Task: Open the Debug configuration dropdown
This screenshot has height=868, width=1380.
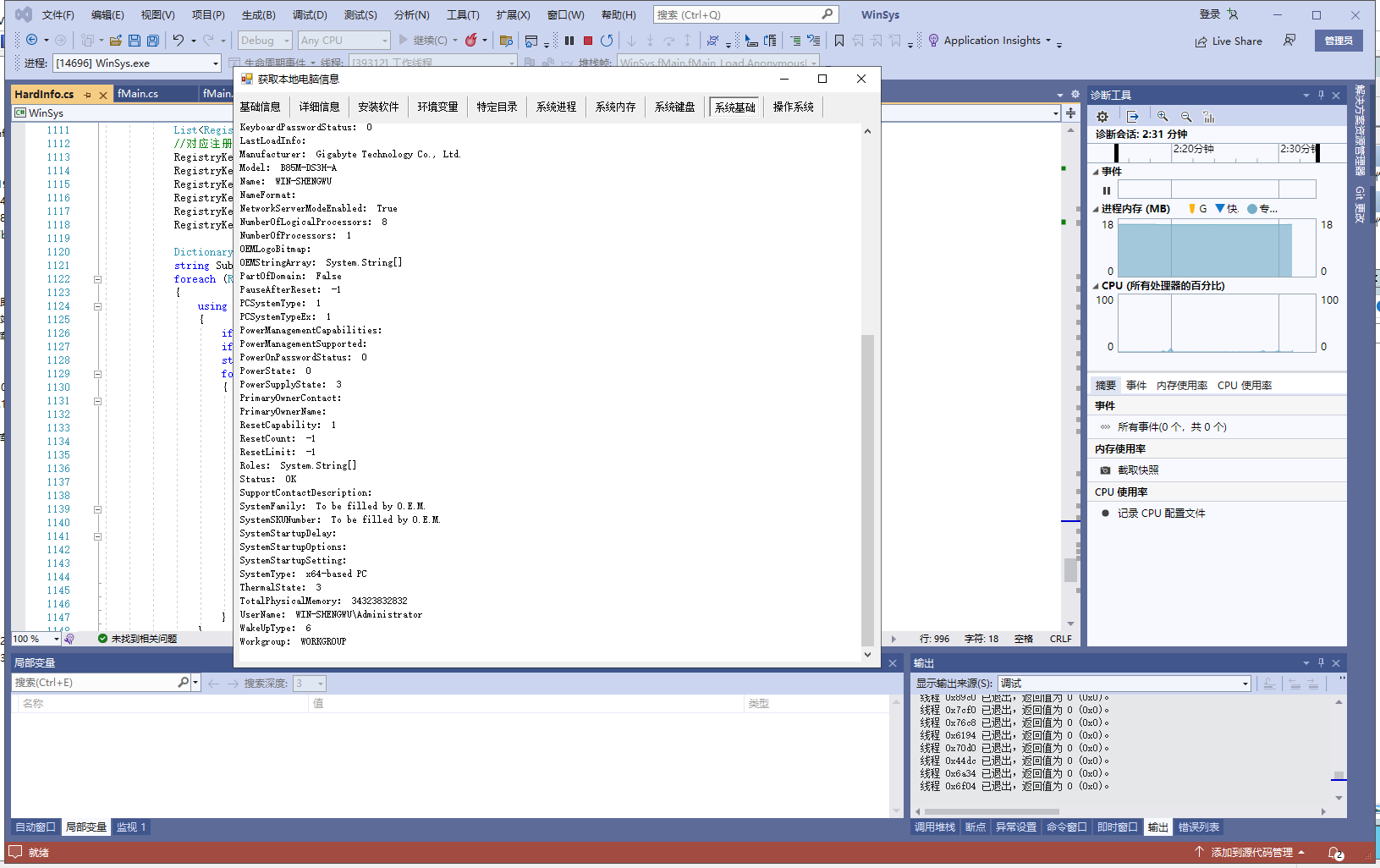Action: [265, 40]
